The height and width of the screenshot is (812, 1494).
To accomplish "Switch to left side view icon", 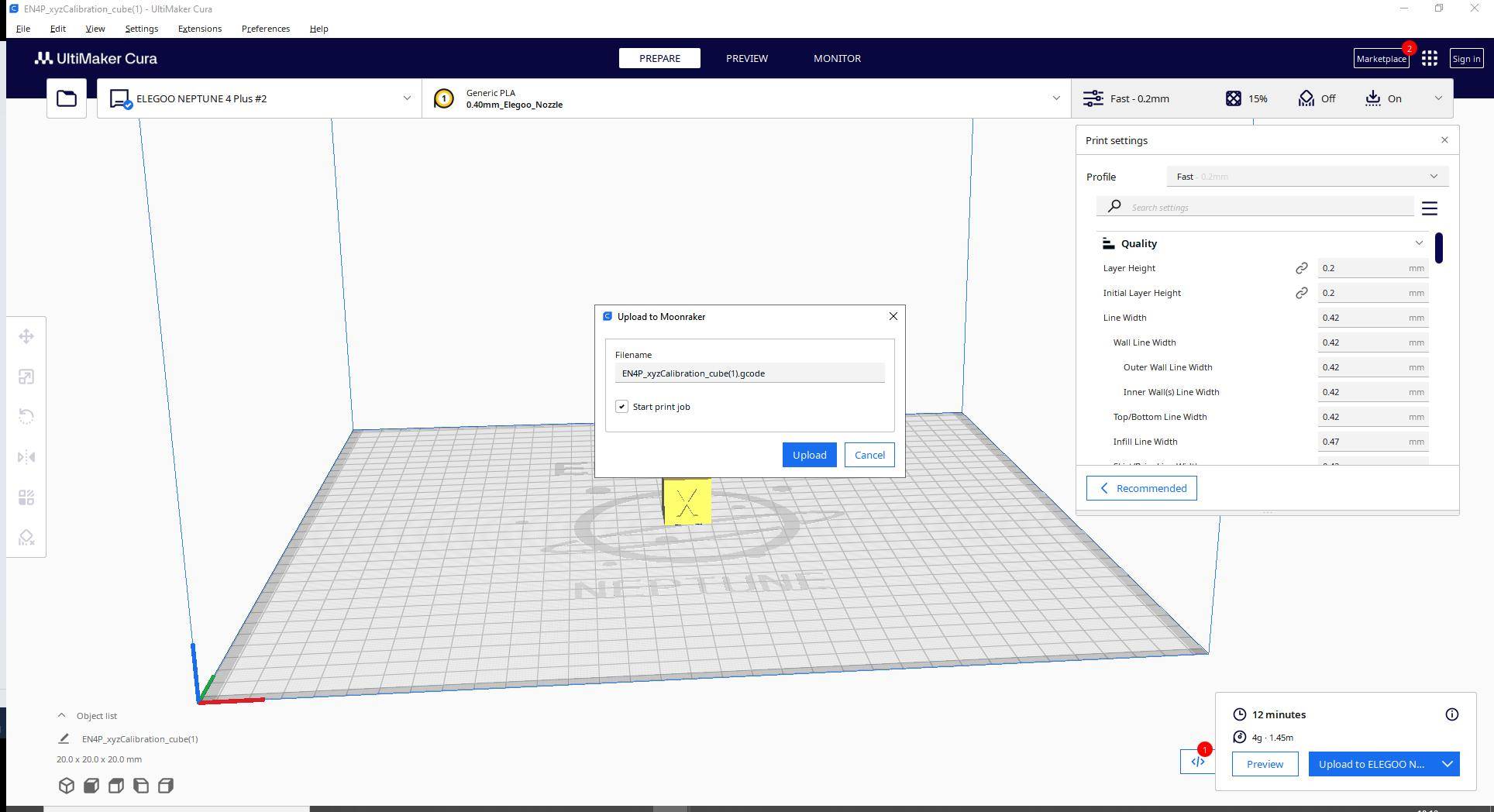I will 141,786.
